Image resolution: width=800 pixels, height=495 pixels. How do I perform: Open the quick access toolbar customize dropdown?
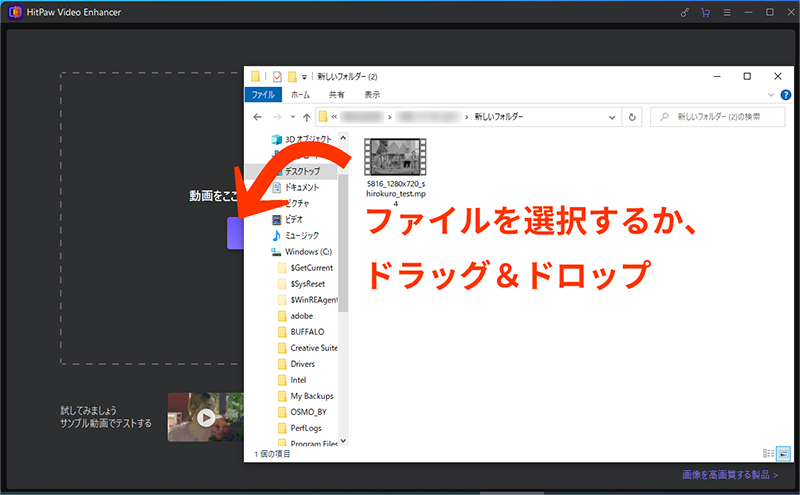click(x=304, y=77)
